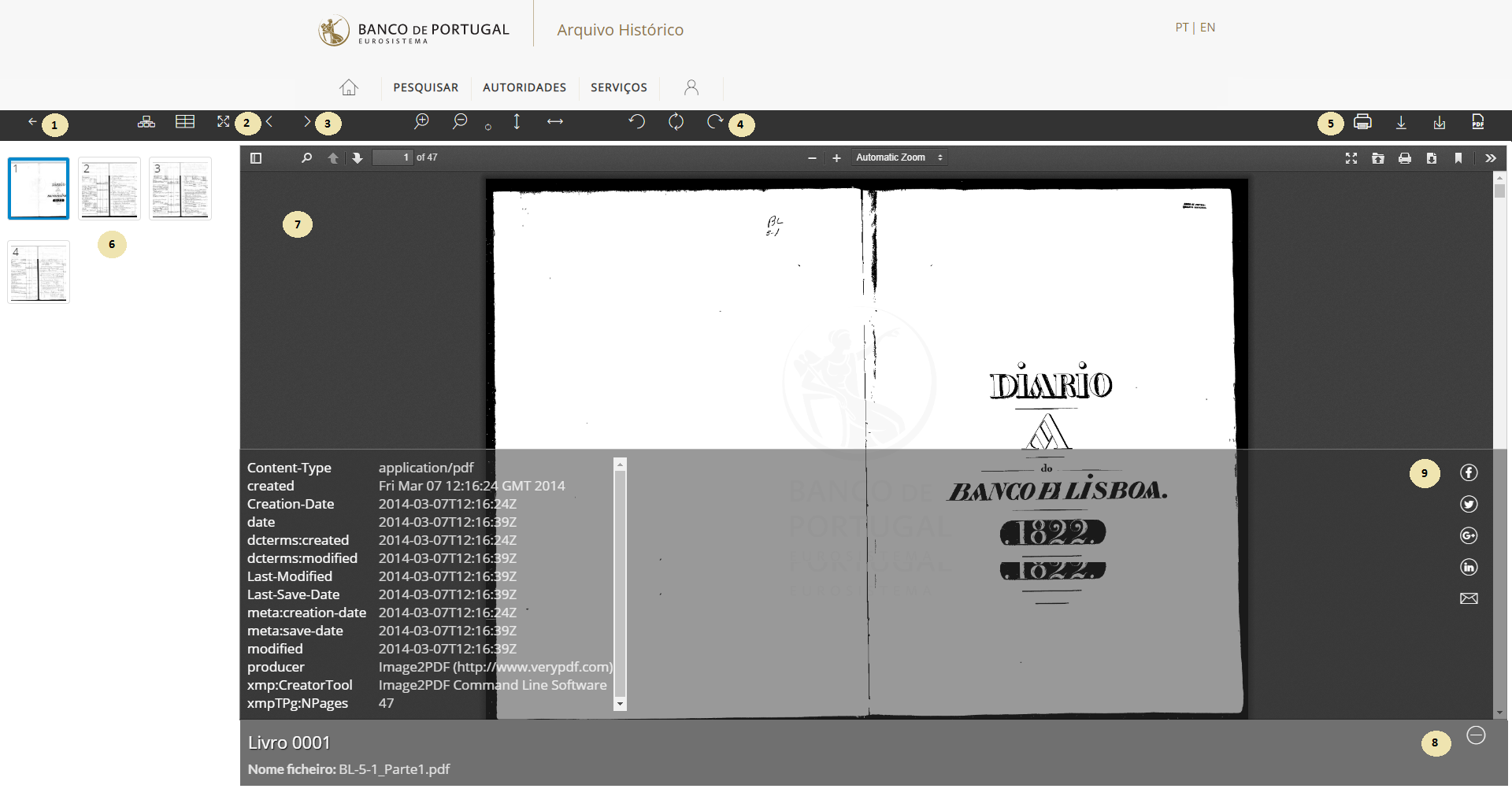Click the two-arrow rotate circle icon
The image size is (1512, 796).
click(x=676, y=121)
